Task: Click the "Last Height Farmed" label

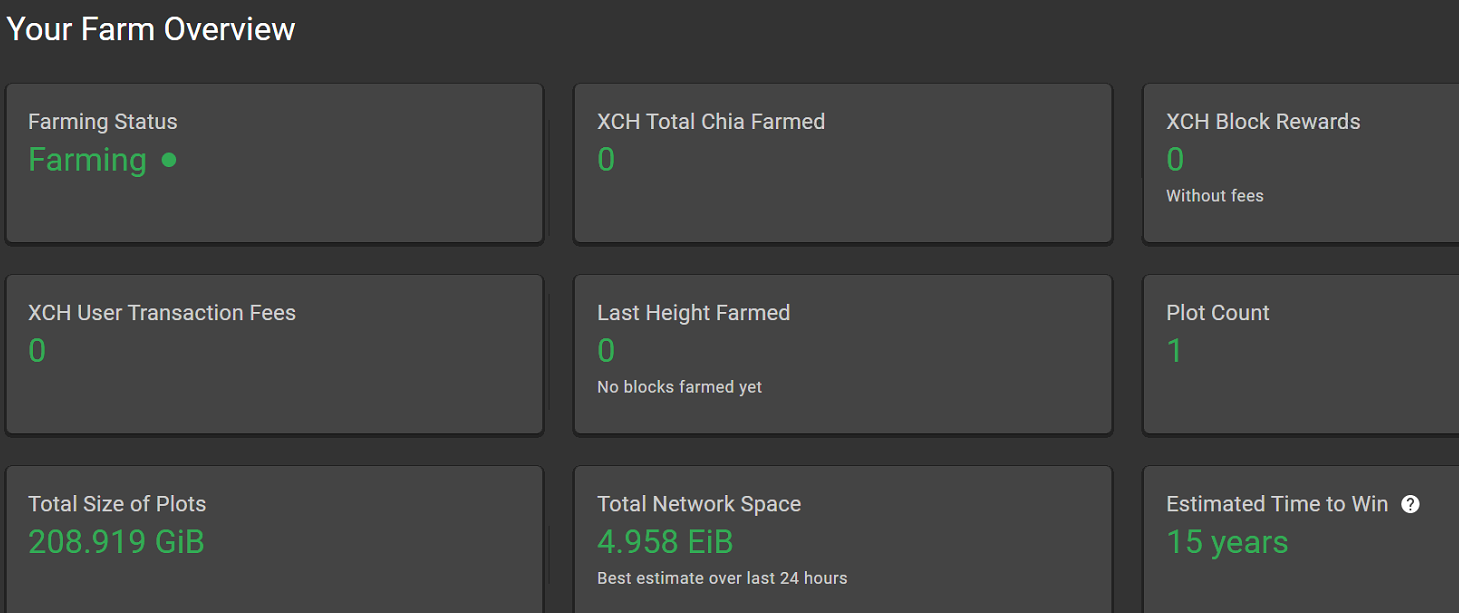Action: point(693,313)
